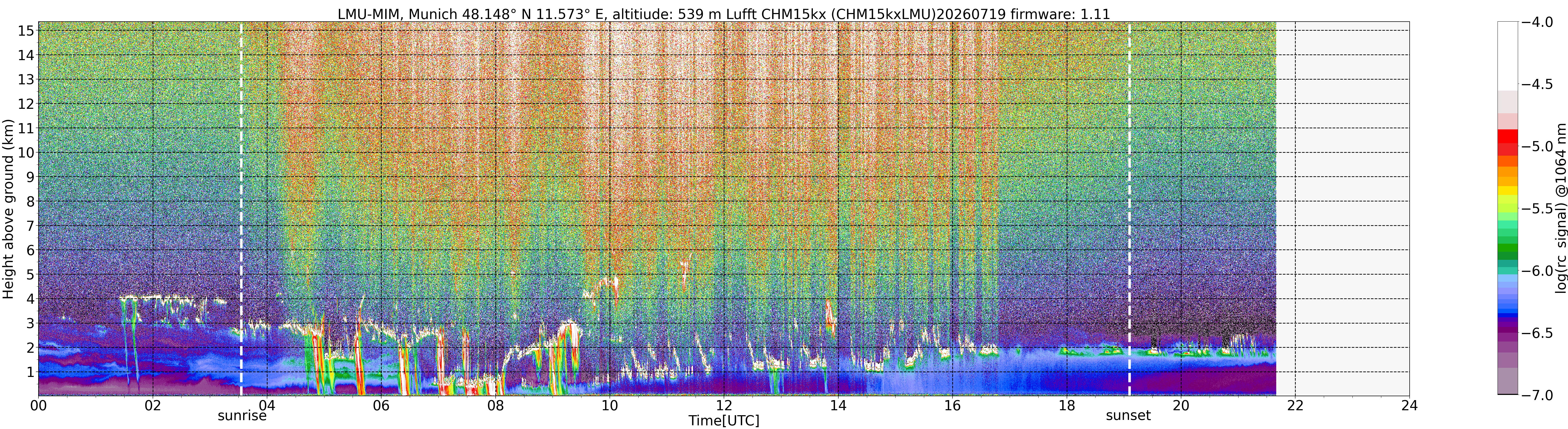Click the "−4.5" colorbar tick label
1568x429 pixels.
pyautogui.click(x=1537, y=84)
